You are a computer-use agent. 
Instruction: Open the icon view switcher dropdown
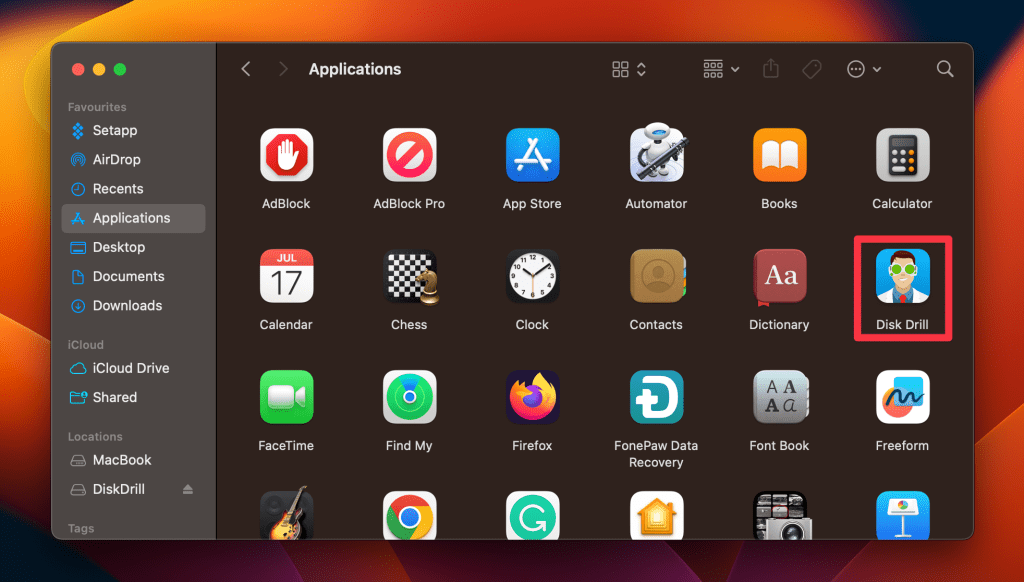click(x=629, y=69)
